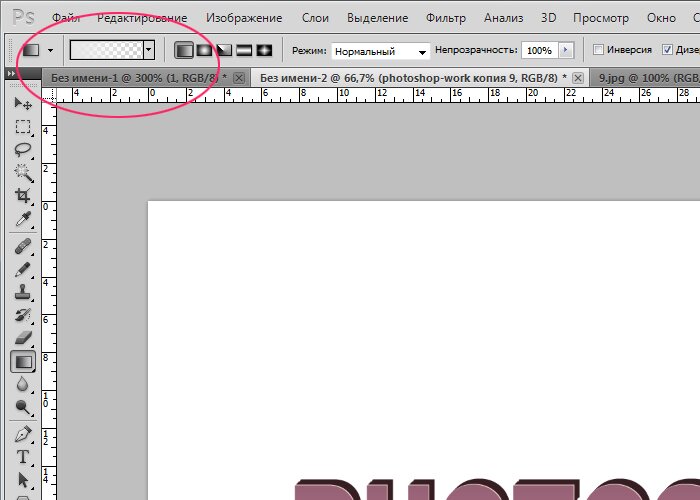Open the Файл menu
Viewport: 700px width, 500px height.
(x=66, y=18)
